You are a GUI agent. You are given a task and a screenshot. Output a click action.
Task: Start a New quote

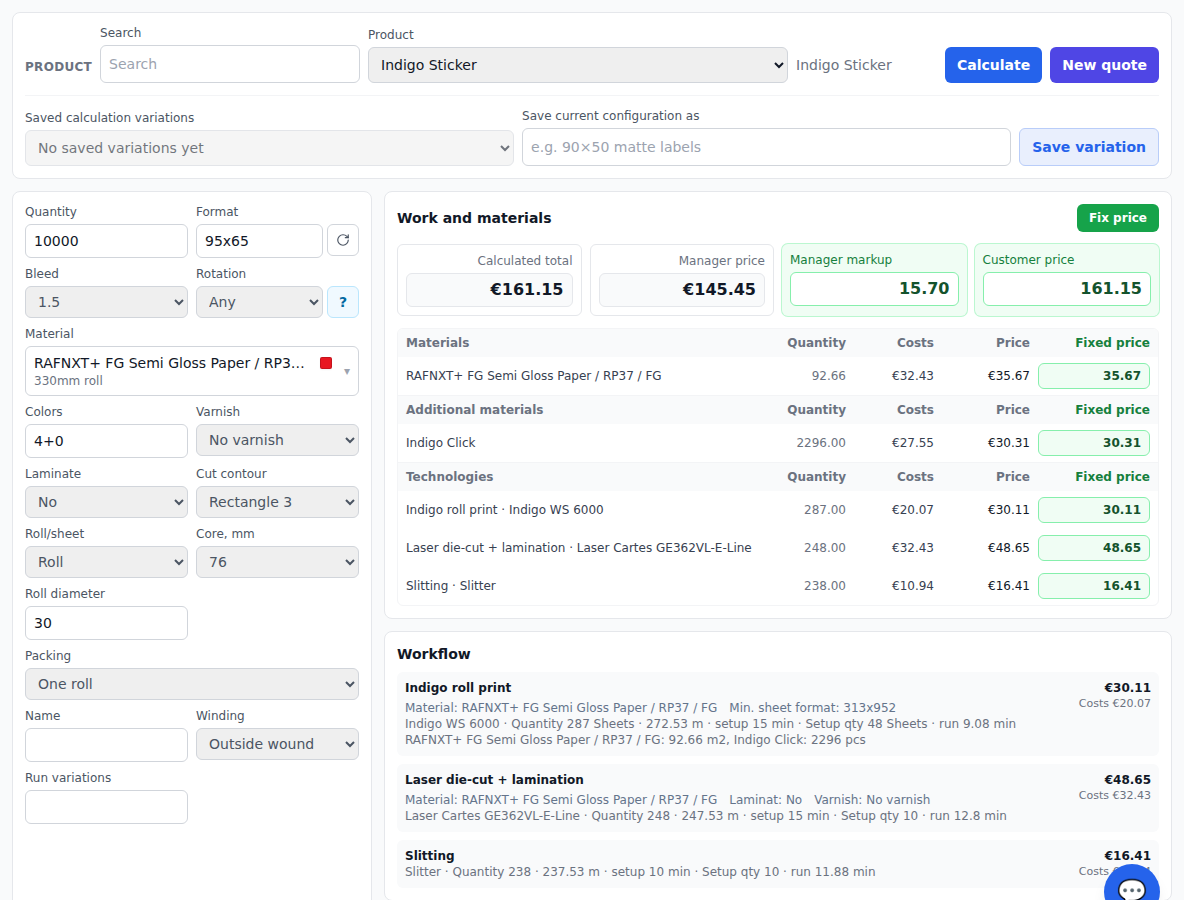click(x=1104, y=65)
